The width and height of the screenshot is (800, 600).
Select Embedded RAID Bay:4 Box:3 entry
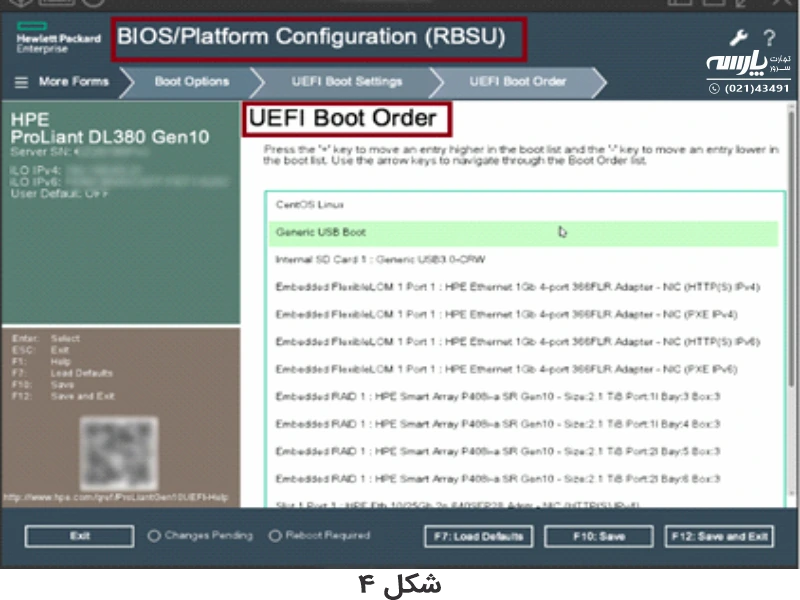[x=524, y=424]
